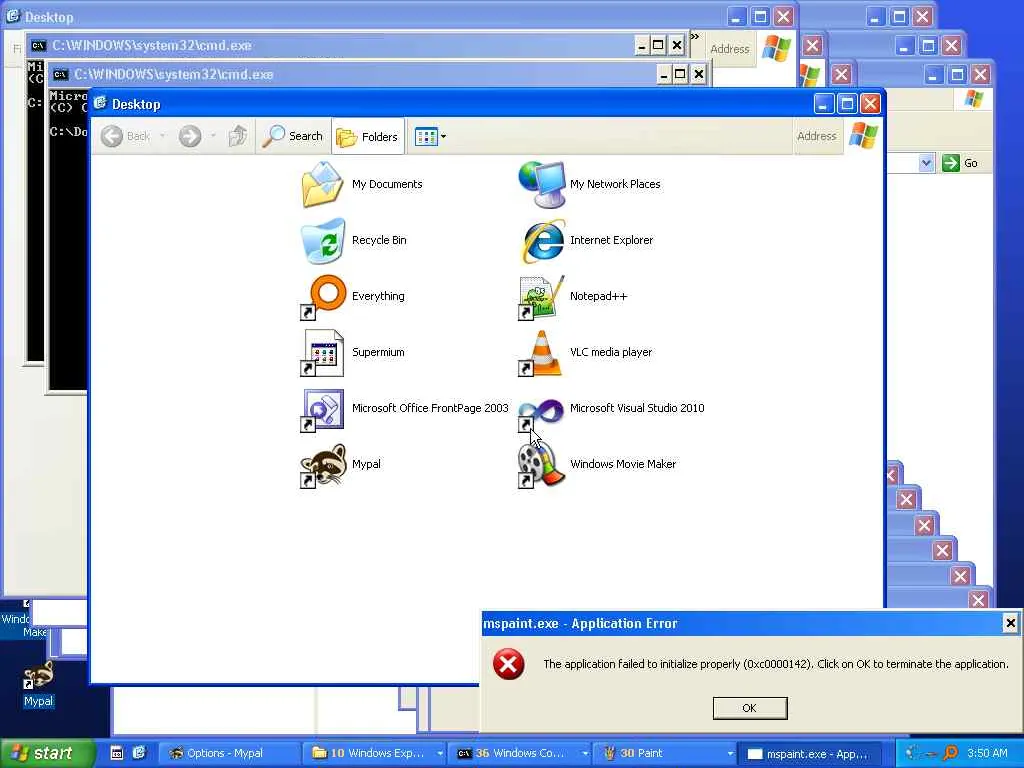1024x768 pixels.
Task: Click the Everything search tray icon
Action: pos(951,754)
